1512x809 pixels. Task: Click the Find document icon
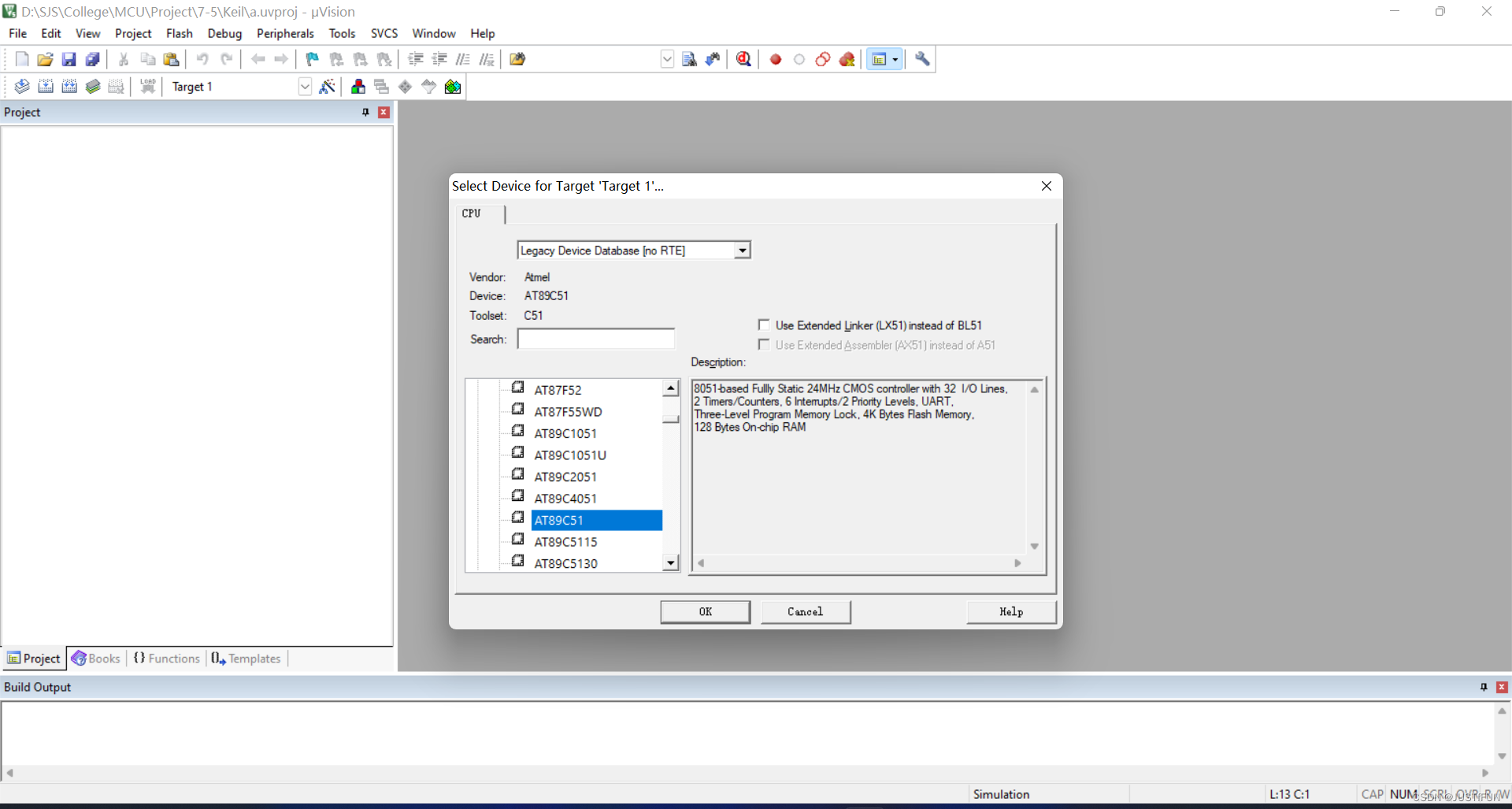point(689,59)
